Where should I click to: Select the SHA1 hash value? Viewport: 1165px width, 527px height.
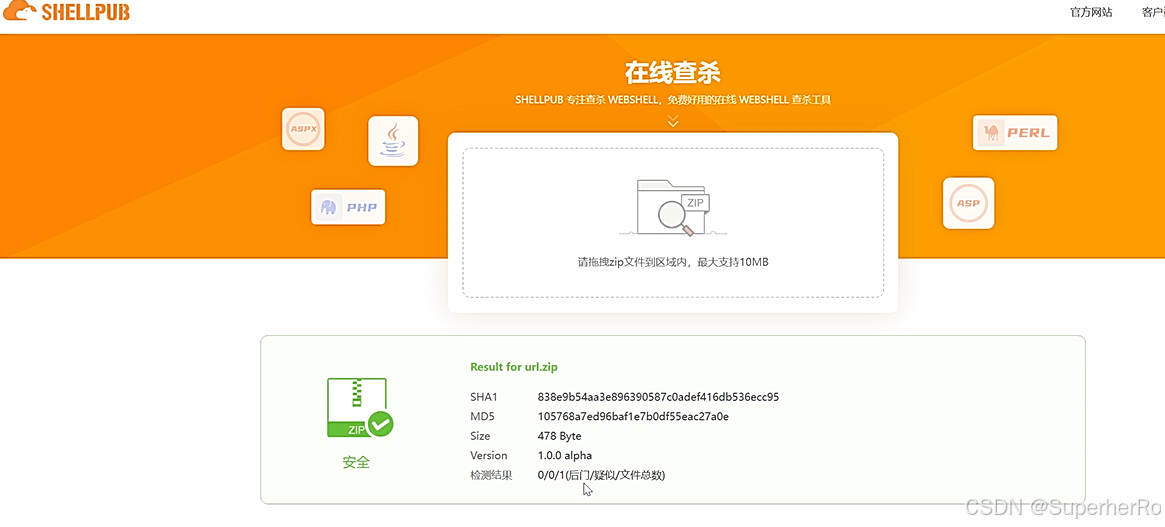pos(658,397)
